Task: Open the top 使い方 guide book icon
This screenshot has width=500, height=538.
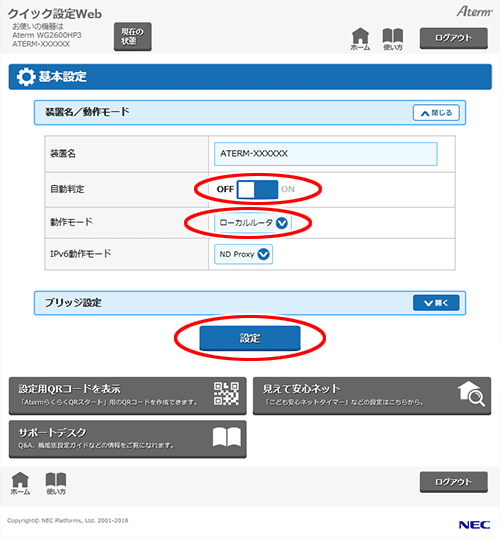Action: coord(393,39)
